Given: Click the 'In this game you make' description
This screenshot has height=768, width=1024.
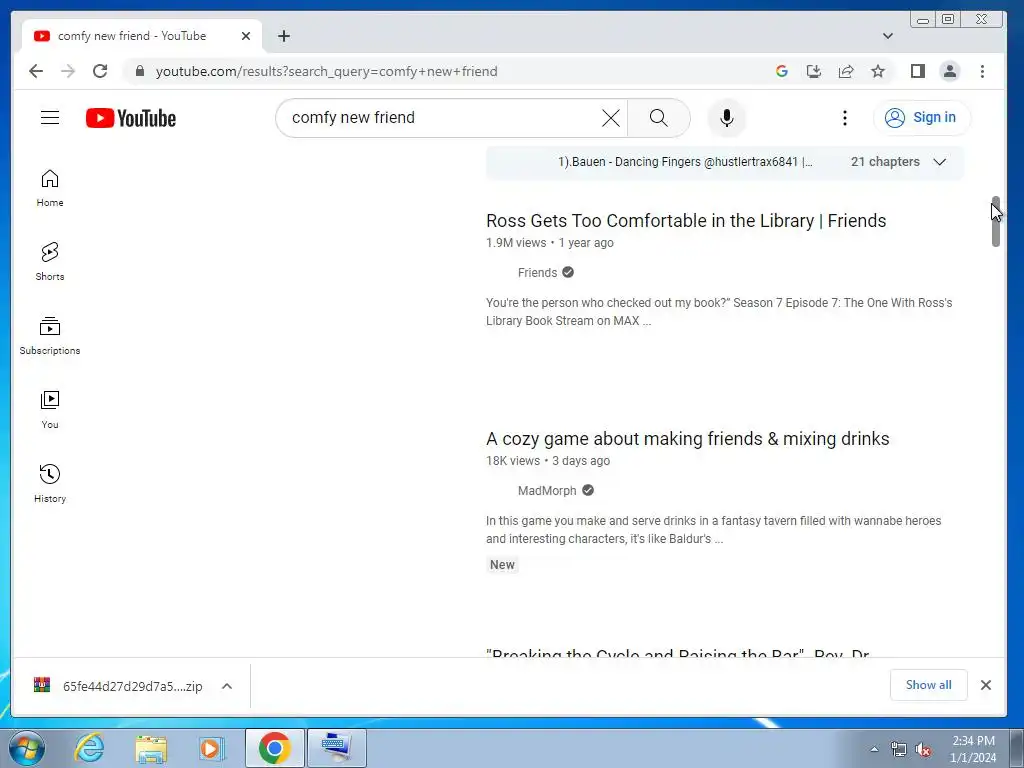Looking at the screenshot, I should point(713,530).
